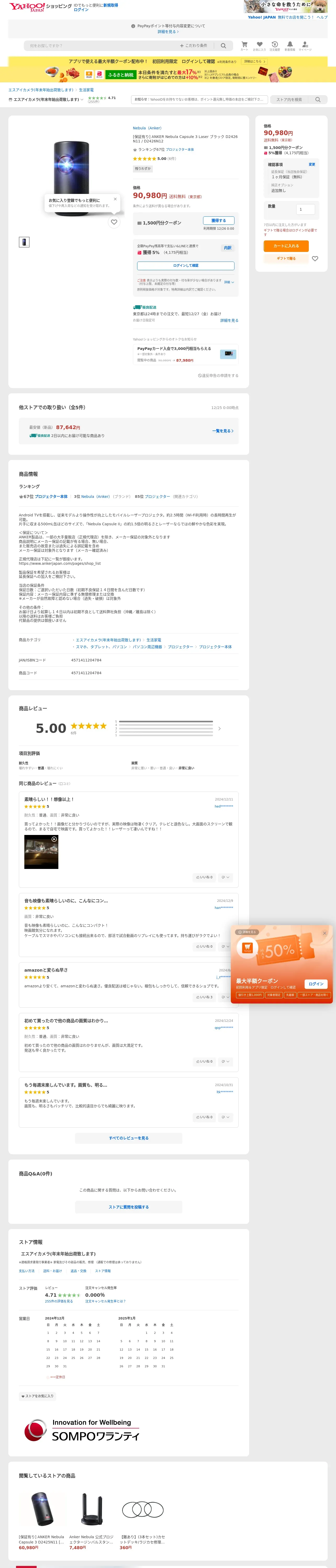This screenshot has height=1568, width=336.
Task: Focus the main search input box
Action: pos(101,46)
